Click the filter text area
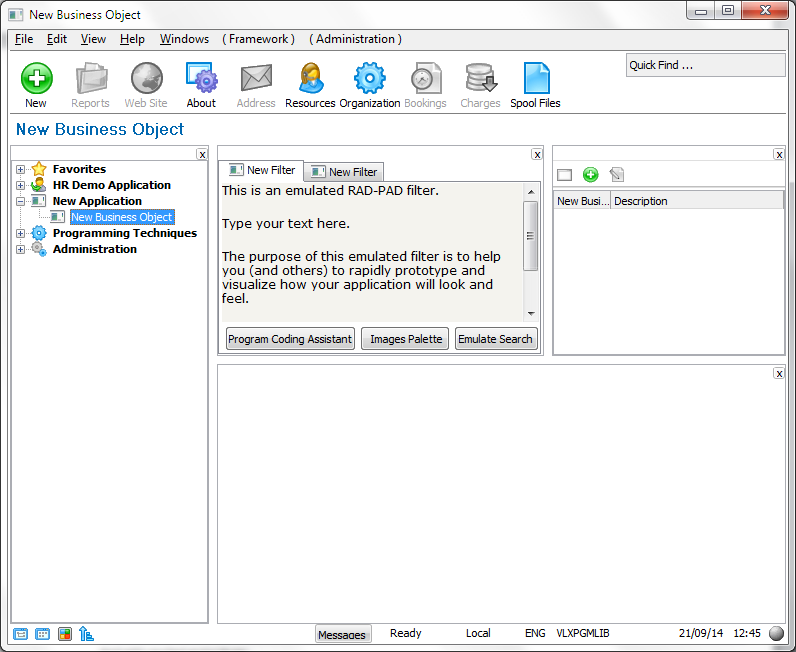Screen dimensions: 796x652 372,252
